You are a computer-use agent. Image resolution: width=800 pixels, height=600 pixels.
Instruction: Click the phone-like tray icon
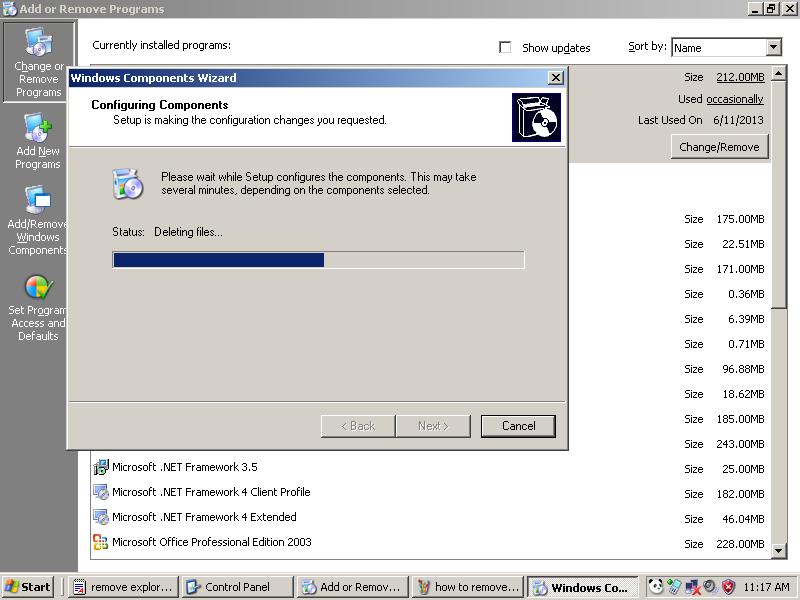pyautogui.click(x=674, y=587)
